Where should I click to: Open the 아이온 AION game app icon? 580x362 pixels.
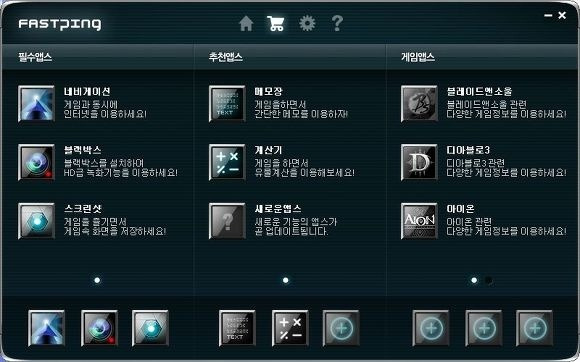[419, 221]
